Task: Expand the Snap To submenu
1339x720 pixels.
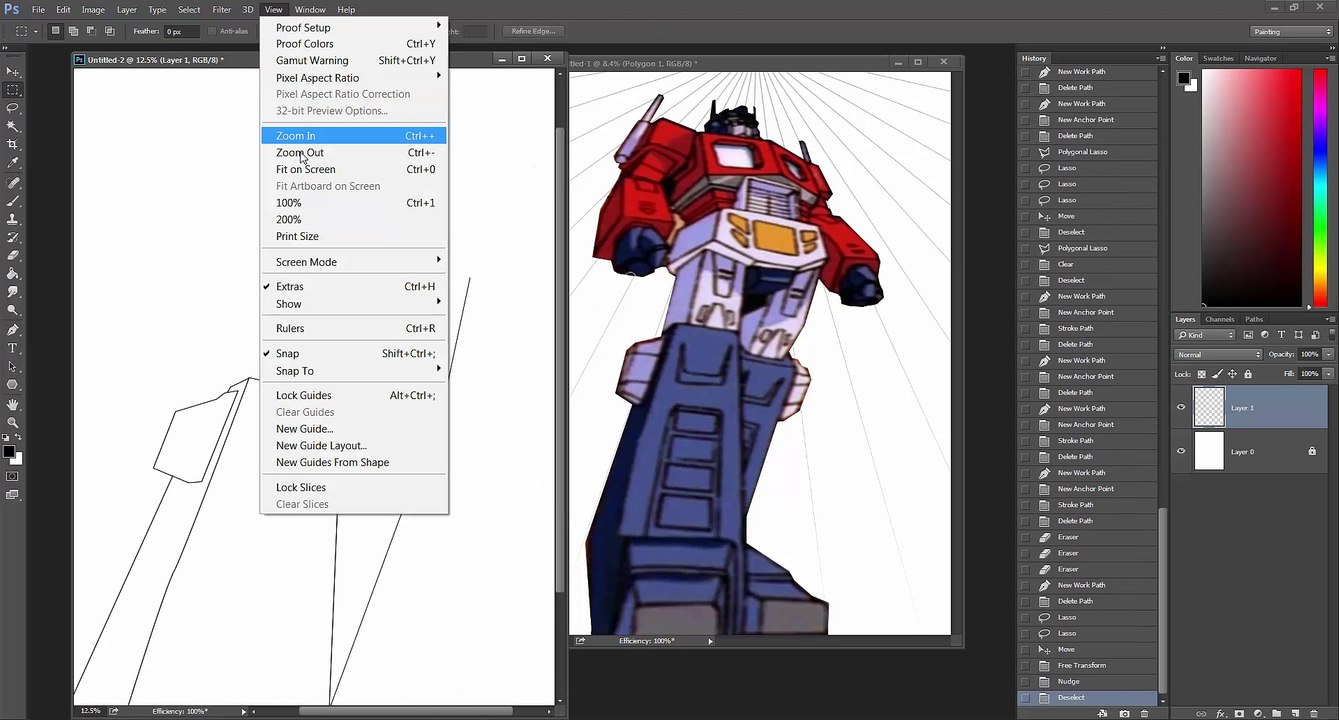Action: (354, 371)
